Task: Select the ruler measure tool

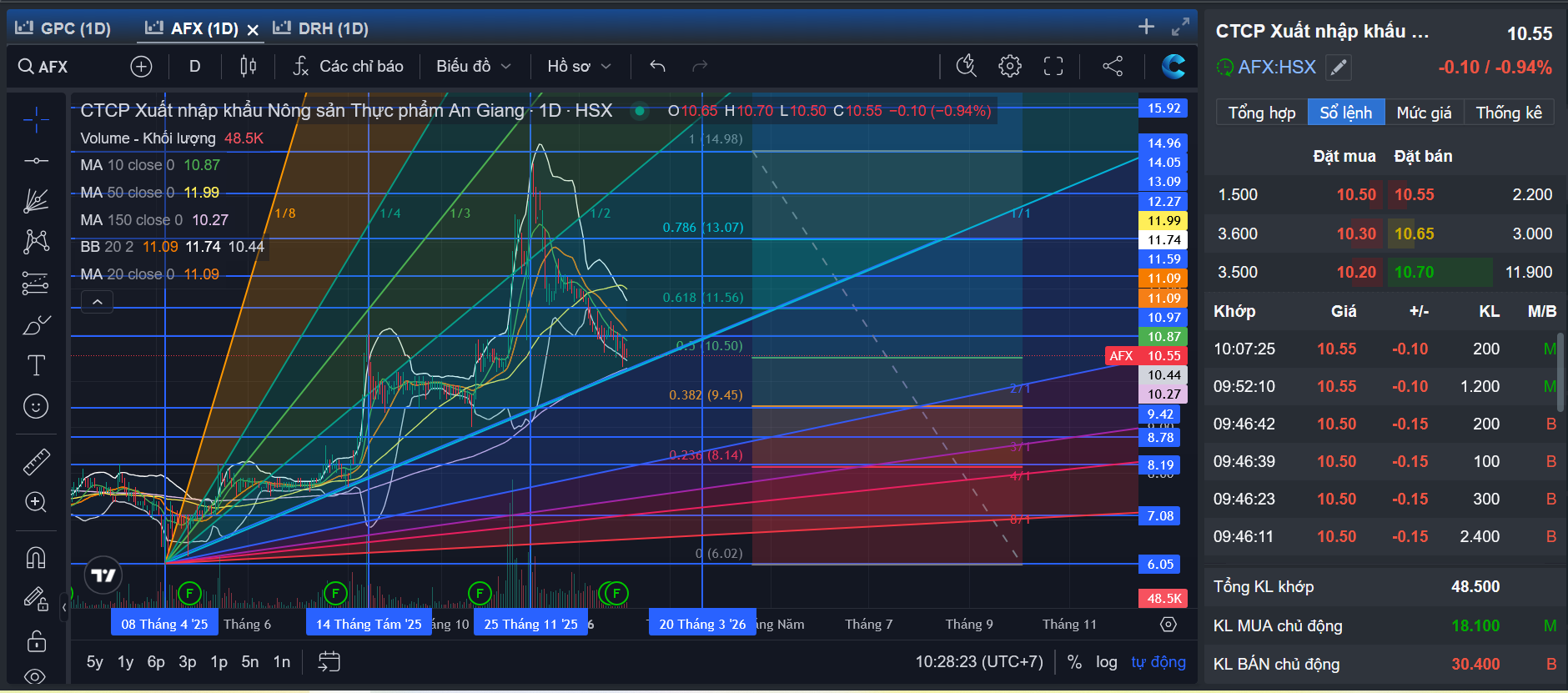Action: pos(36,461)
